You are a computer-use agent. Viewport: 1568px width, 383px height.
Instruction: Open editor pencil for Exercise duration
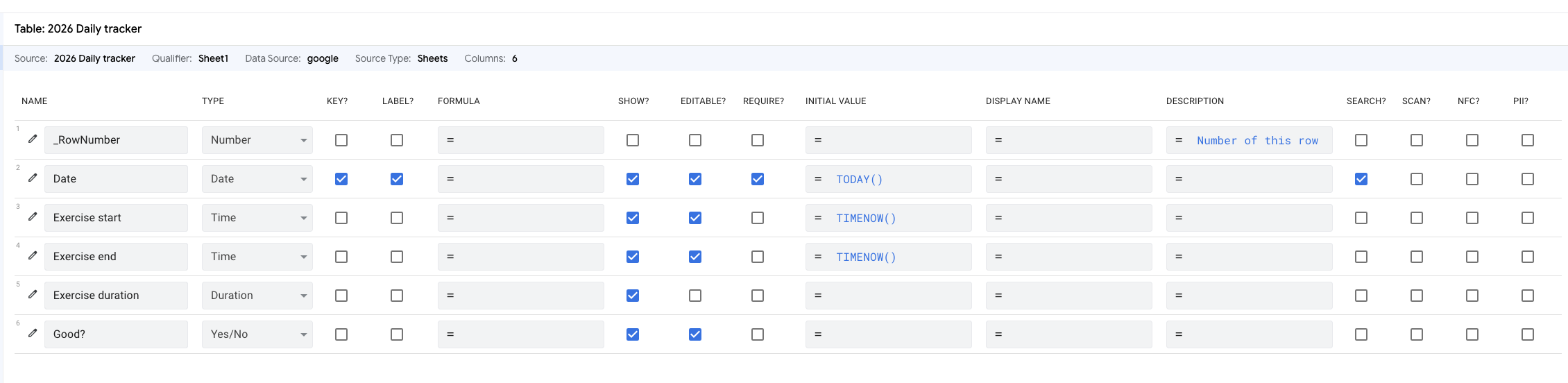pos(33,295)
